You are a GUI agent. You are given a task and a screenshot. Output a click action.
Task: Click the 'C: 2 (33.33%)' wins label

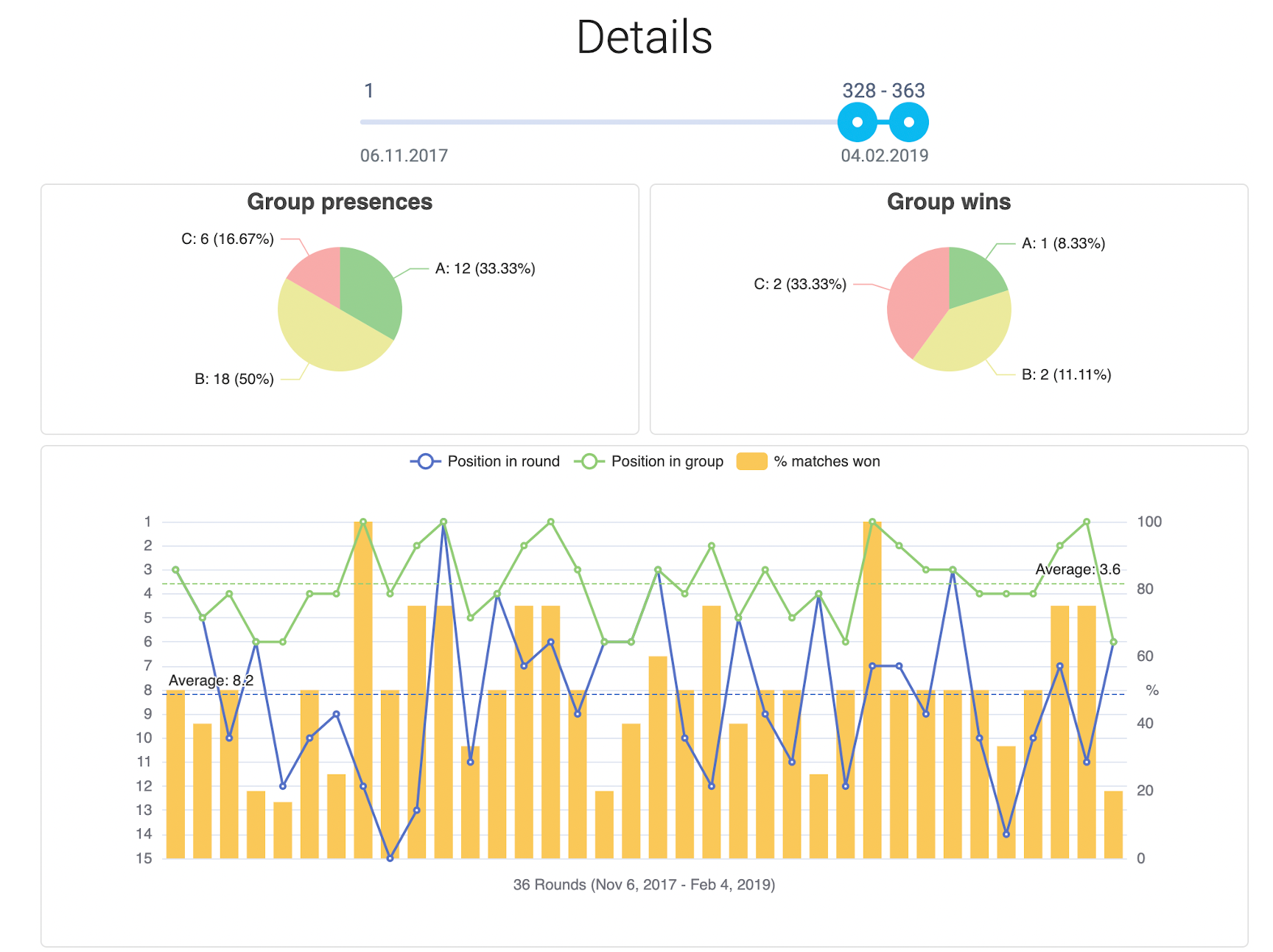[799, 284]
